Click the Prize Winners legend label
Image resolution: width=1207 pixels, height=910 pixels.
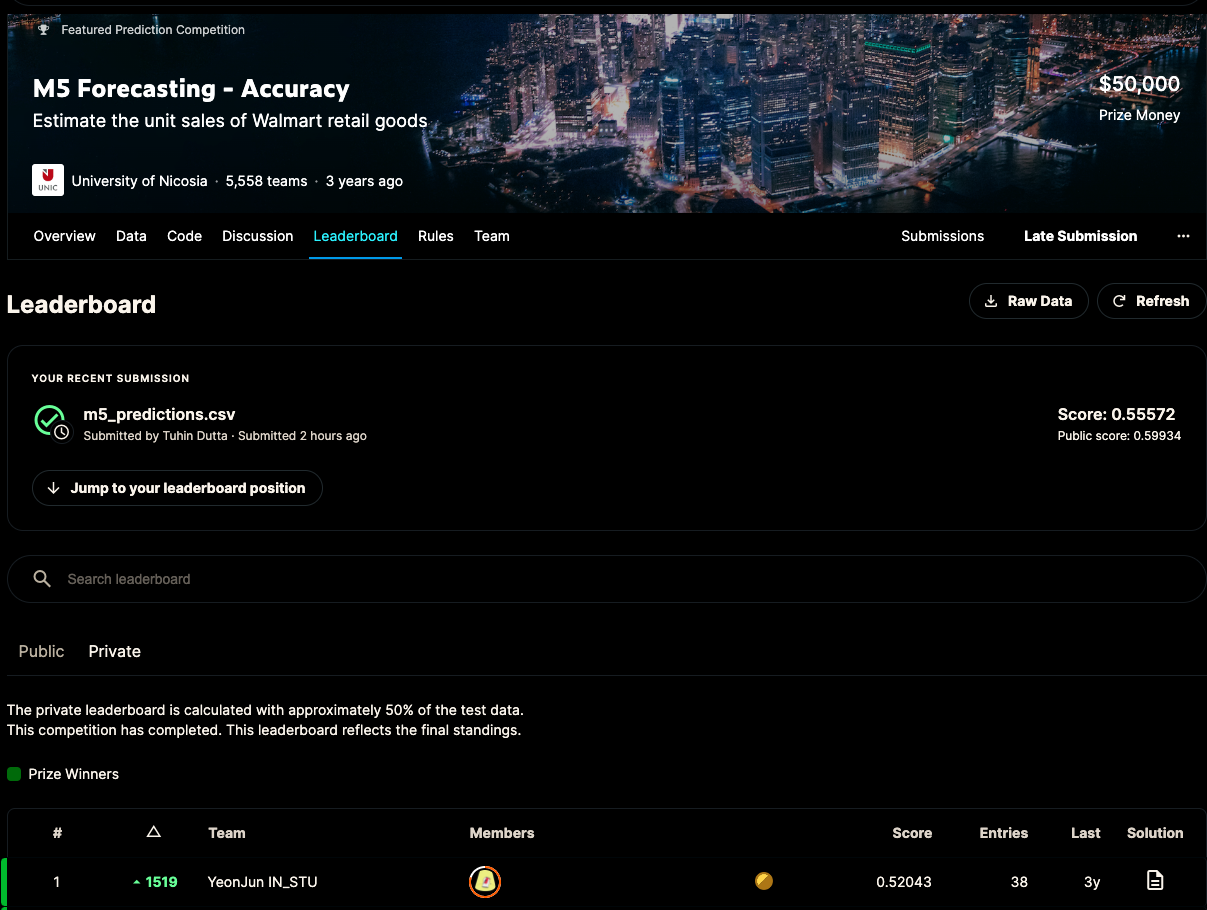pyautogui.click(x=73, y=774)
